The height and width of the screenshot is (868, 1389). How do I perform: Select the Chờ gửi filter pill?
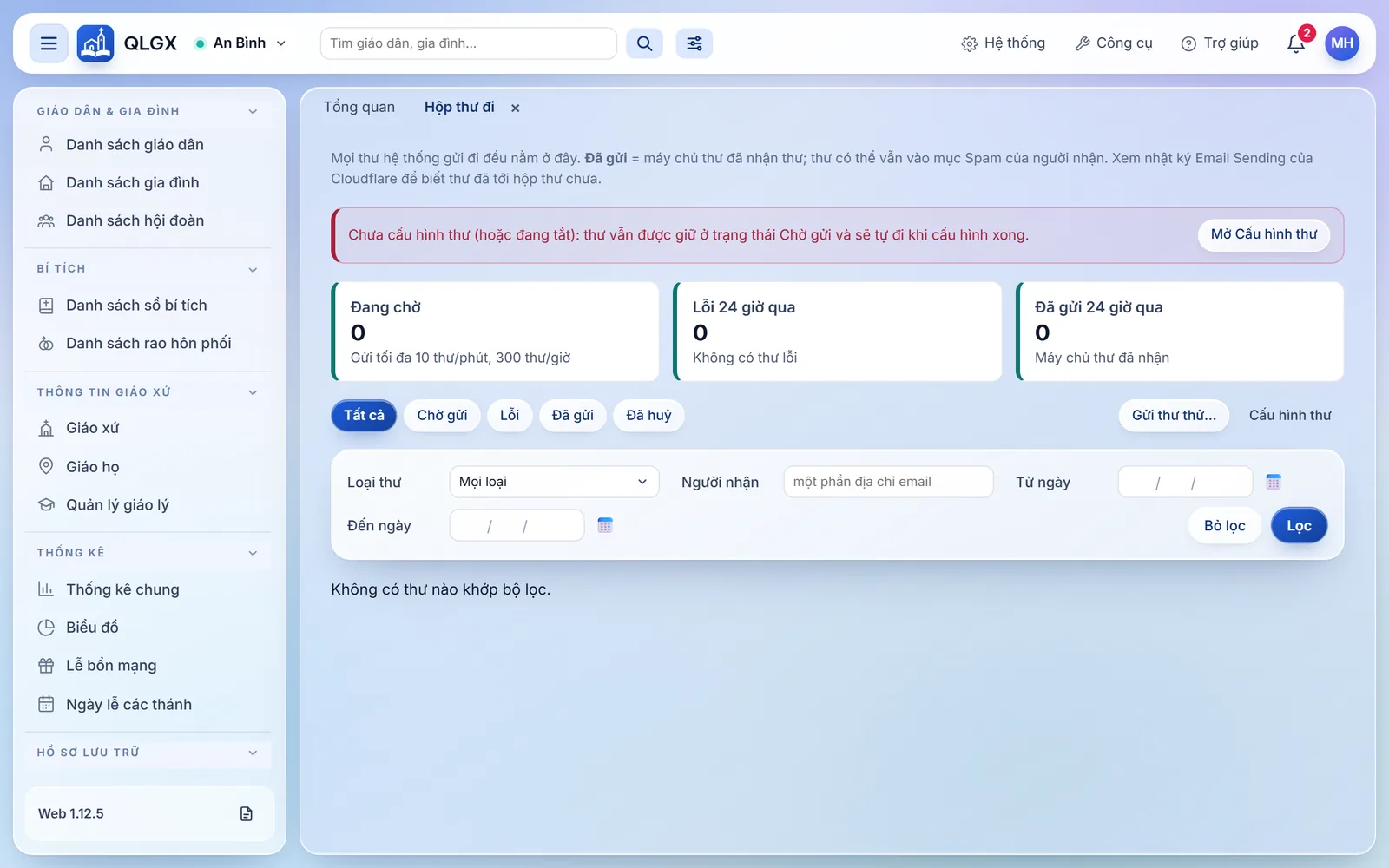click(442, 415)
